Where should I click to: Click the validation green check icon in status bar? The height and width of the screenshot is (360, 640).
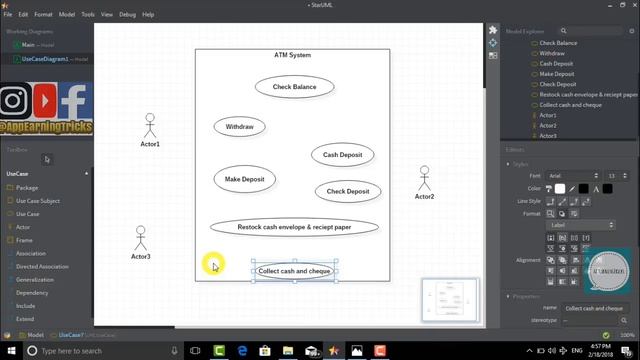pos(606,335)
